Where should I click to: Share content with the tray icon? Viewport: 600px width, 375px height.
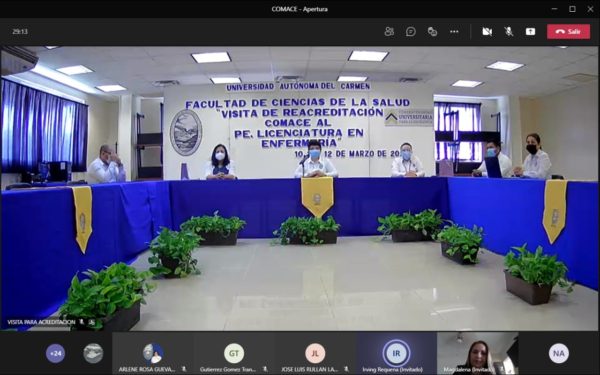pos(530,31)
